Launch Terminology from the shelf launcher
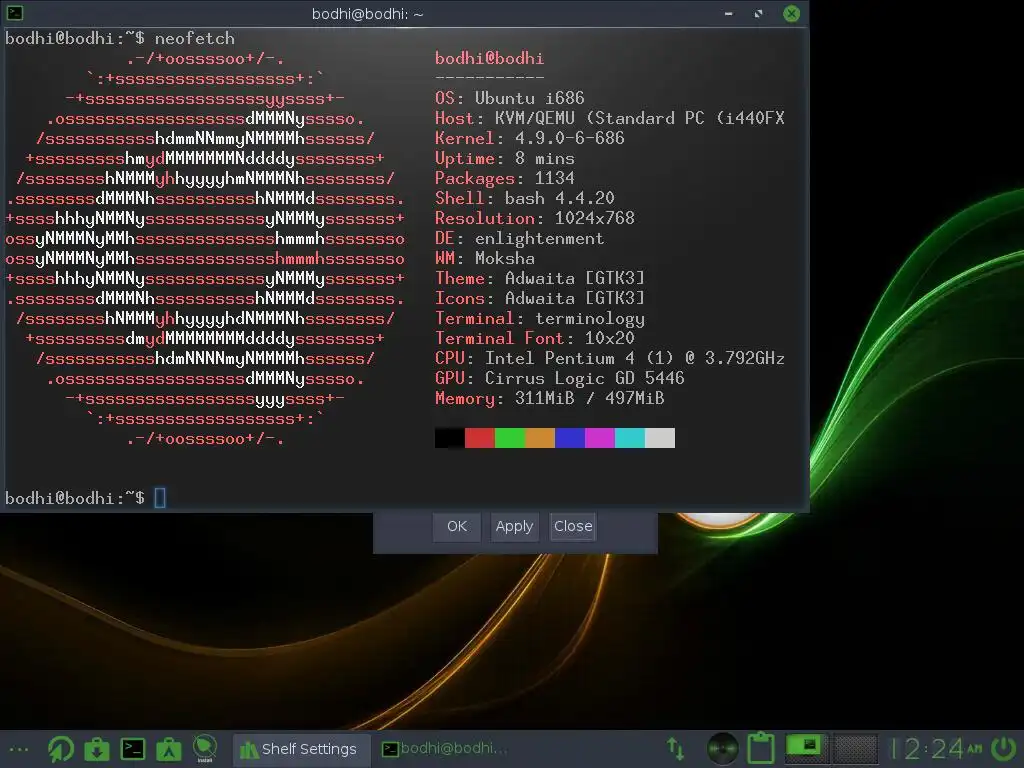Image resolution: width=1024 pixels, height=768 pixels. pyautogui.click(x=133, y=749)
